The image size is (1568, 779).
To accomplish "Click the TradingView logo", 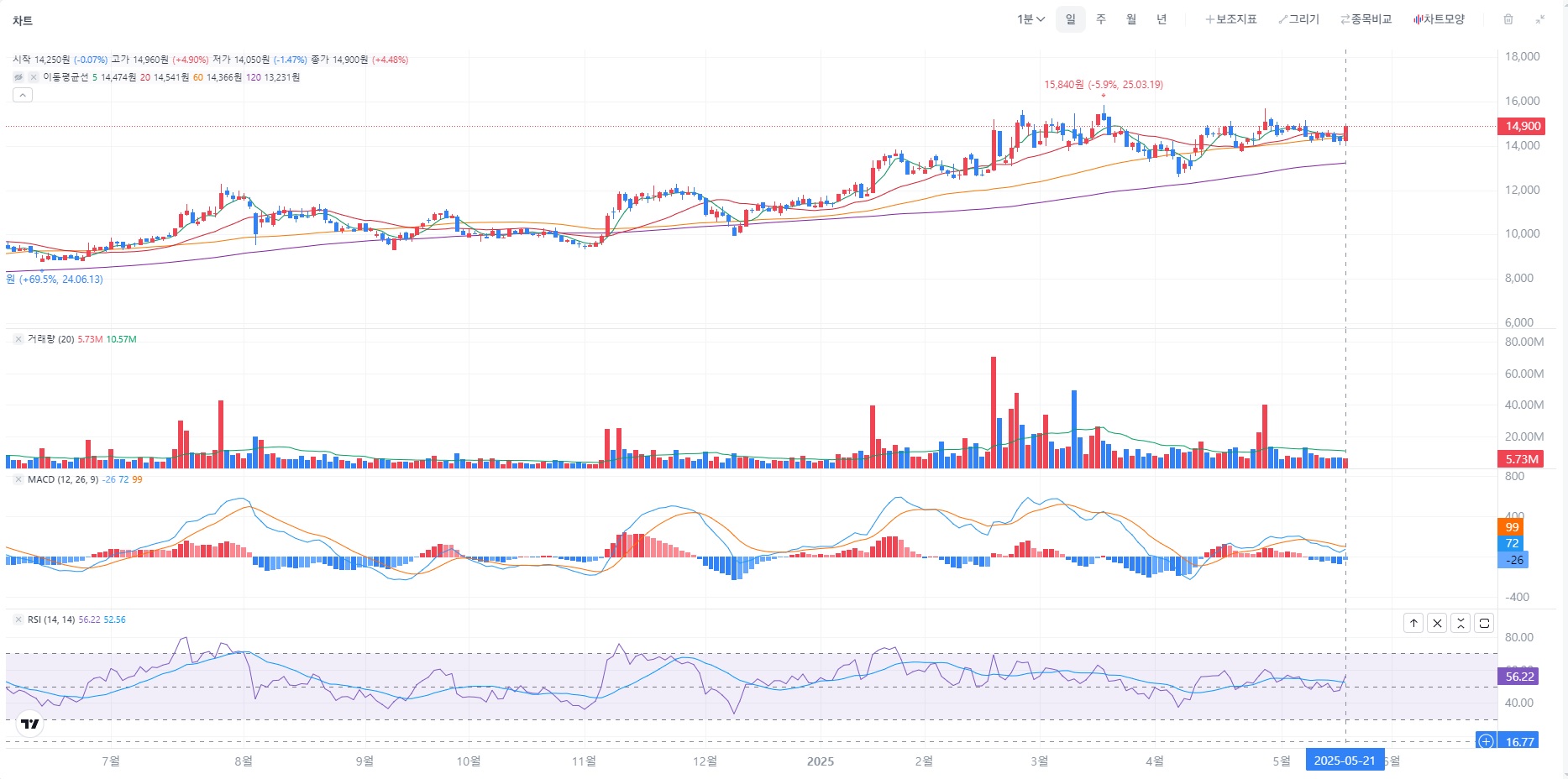I will [x=30, y=724].
